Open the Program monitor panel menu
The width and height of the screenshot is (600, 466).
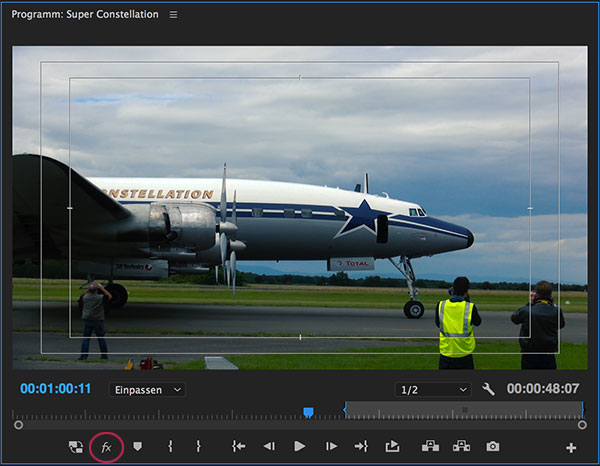pos(173,15)
